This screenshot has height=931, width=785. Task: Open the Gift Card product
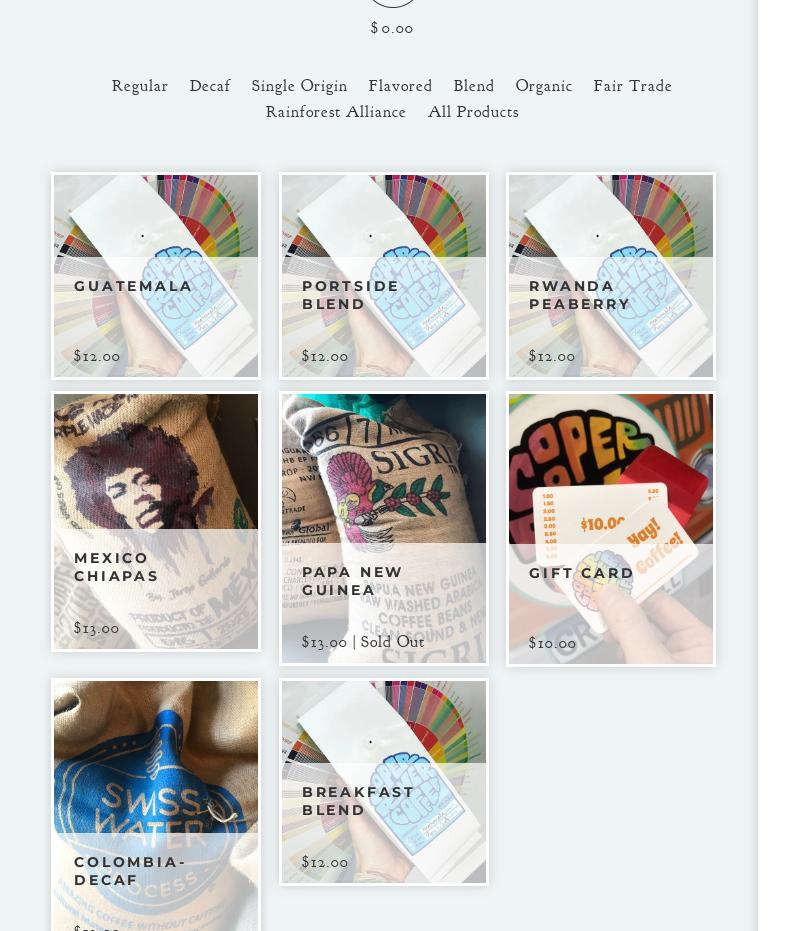pos(610,528)
